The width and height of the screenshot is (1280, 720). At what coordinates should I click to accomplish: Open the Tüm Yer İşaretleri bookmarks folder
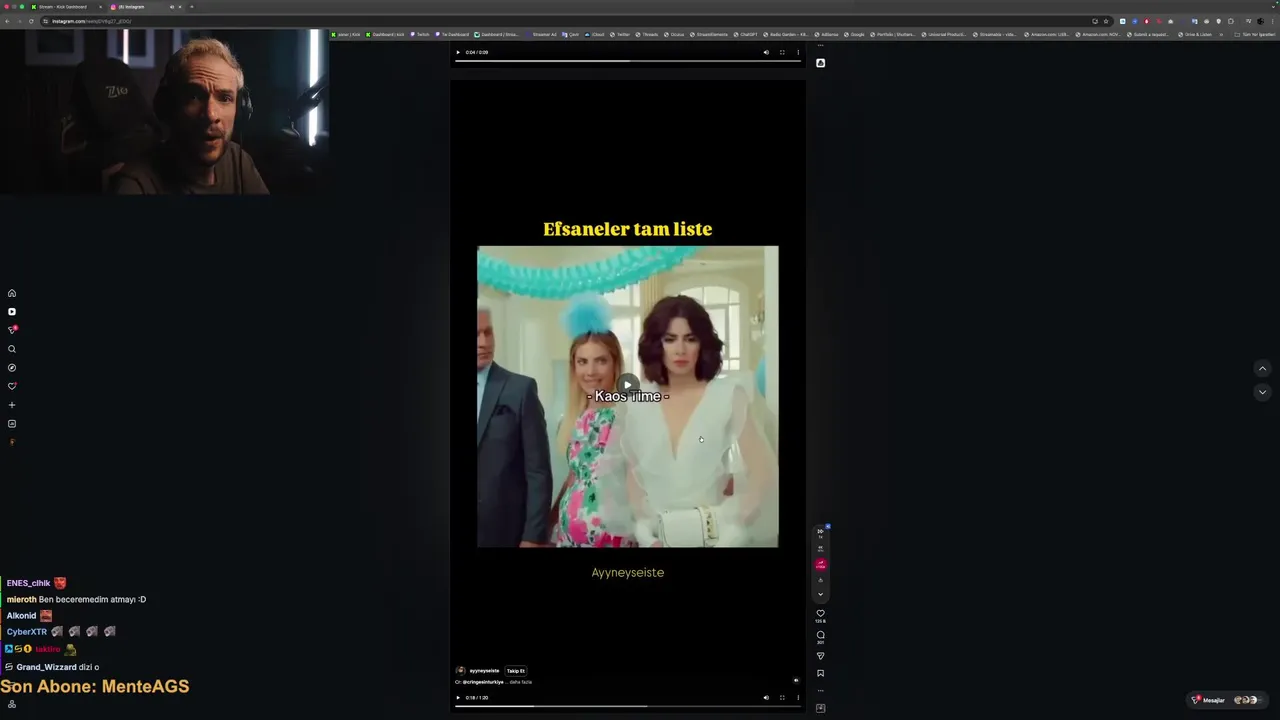tap(1255, 34)
